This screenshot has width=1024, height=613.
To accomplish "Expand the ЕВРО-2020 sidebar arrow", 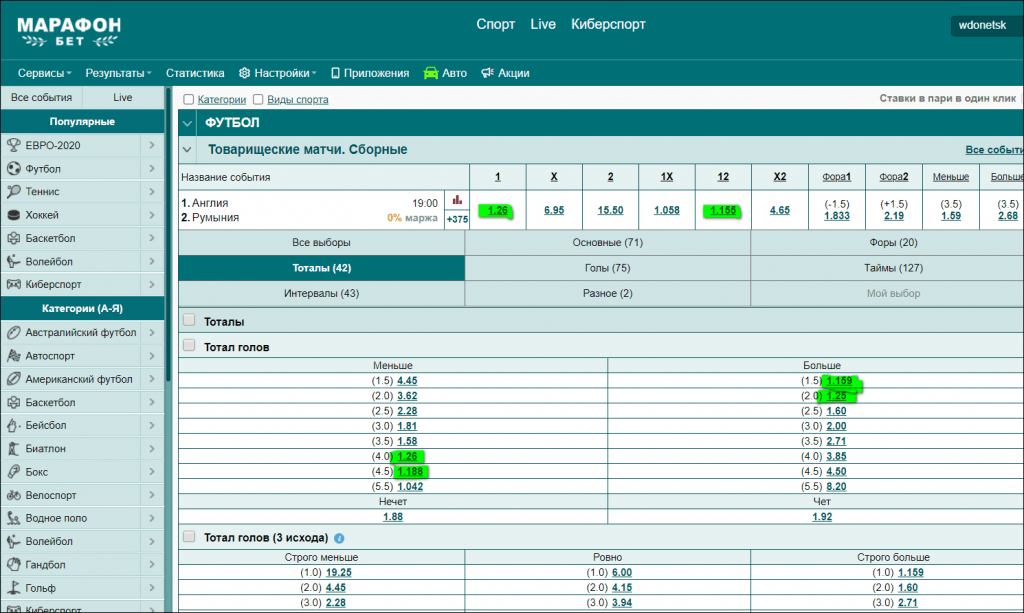I will coord(151,146).
